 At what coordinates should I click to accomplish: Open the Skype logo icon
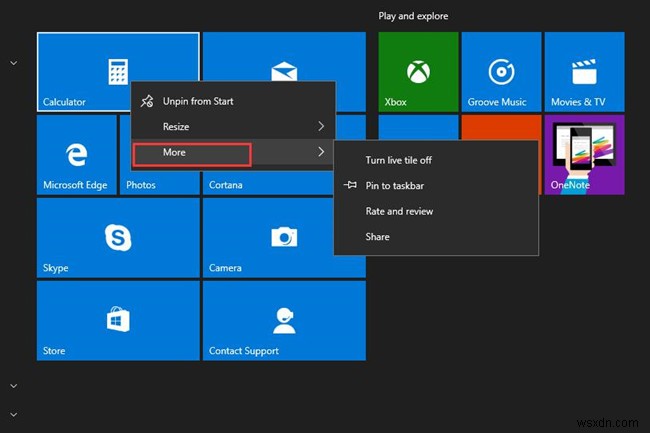point(118,237)
